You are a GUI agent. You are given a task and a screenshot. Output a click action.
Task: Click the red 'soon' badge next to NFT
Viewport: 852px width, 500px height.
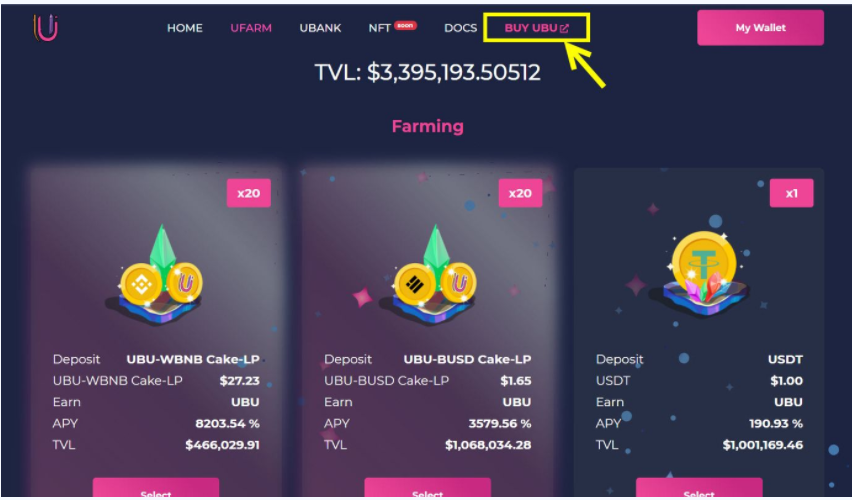click(405, 25)
